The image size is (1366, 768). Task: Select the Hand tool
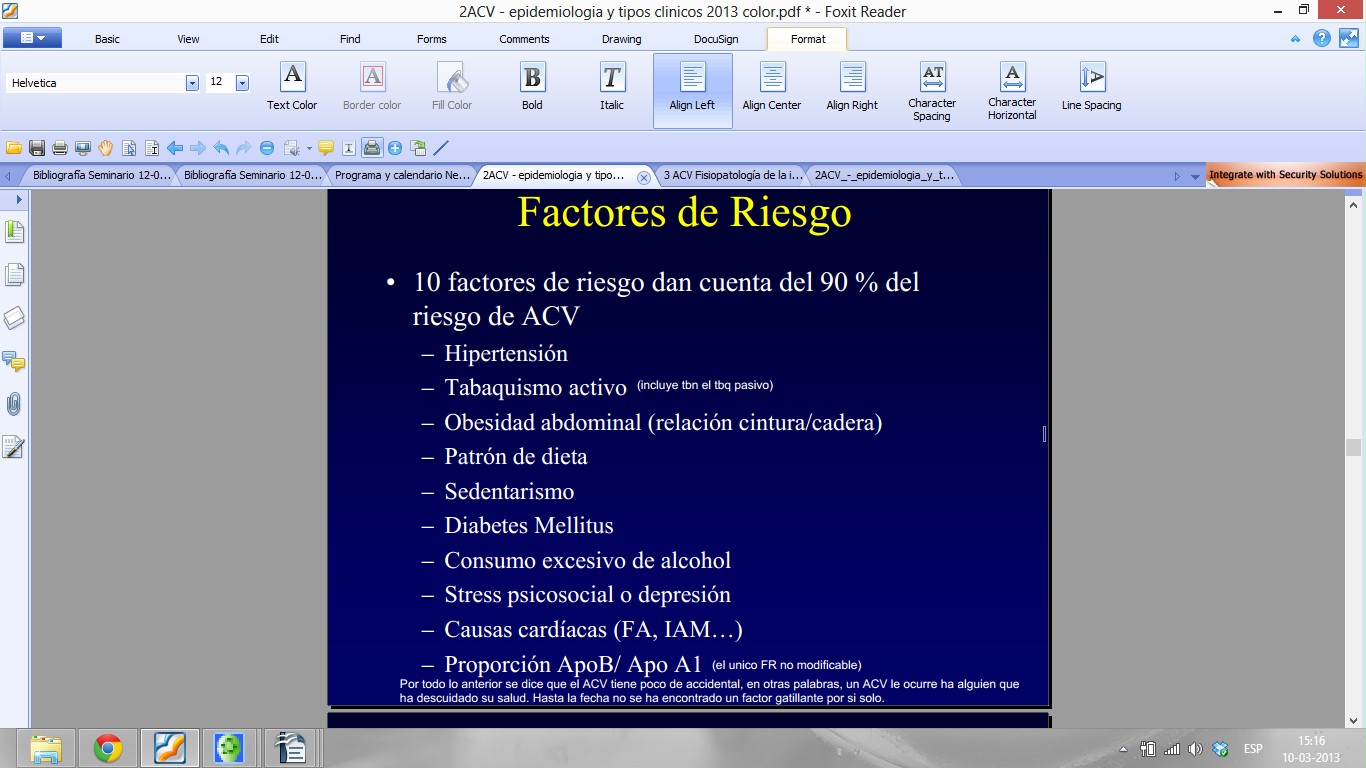[106, 148]
